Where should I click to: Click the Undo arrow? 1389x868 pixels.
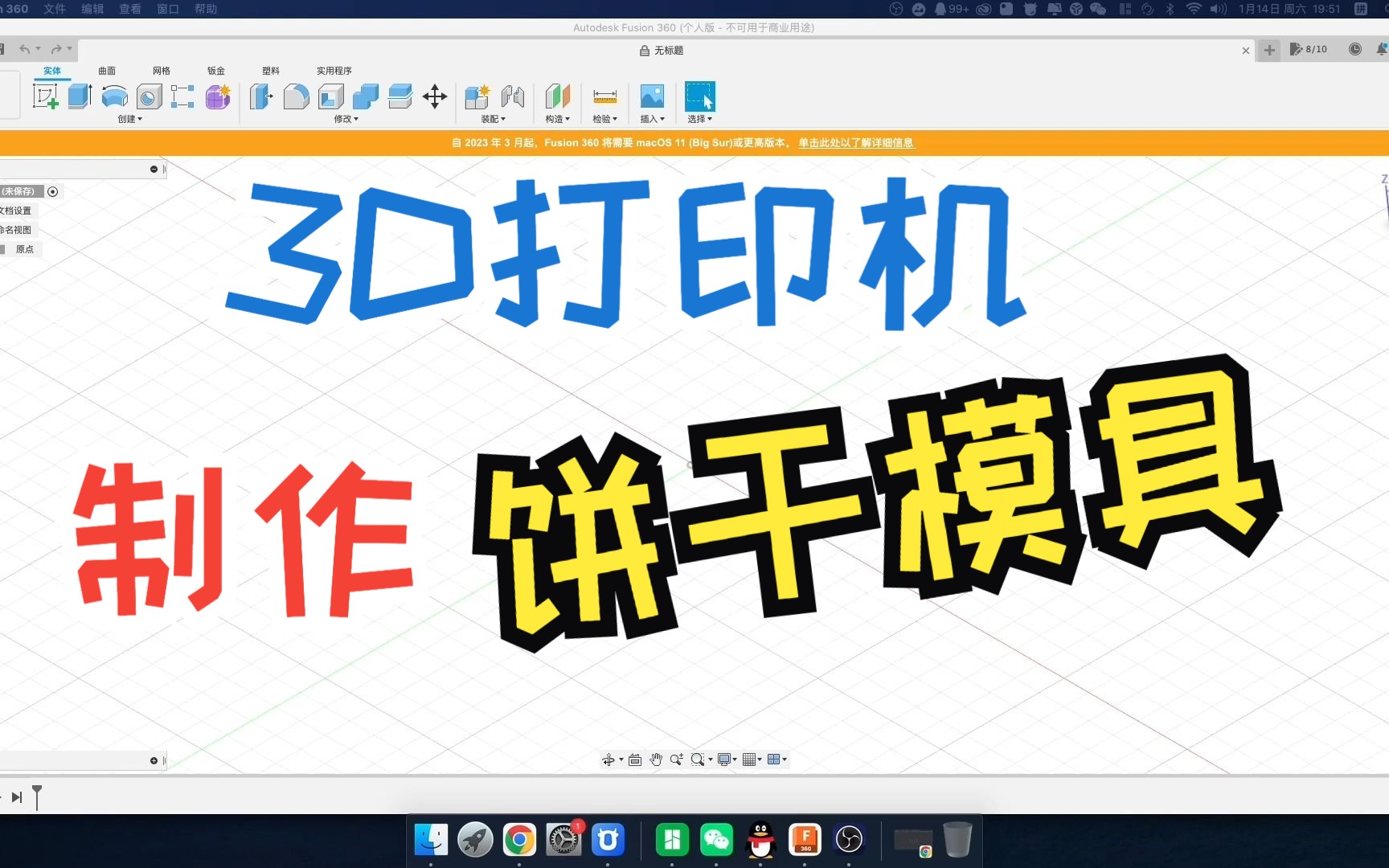coord(25,49)
